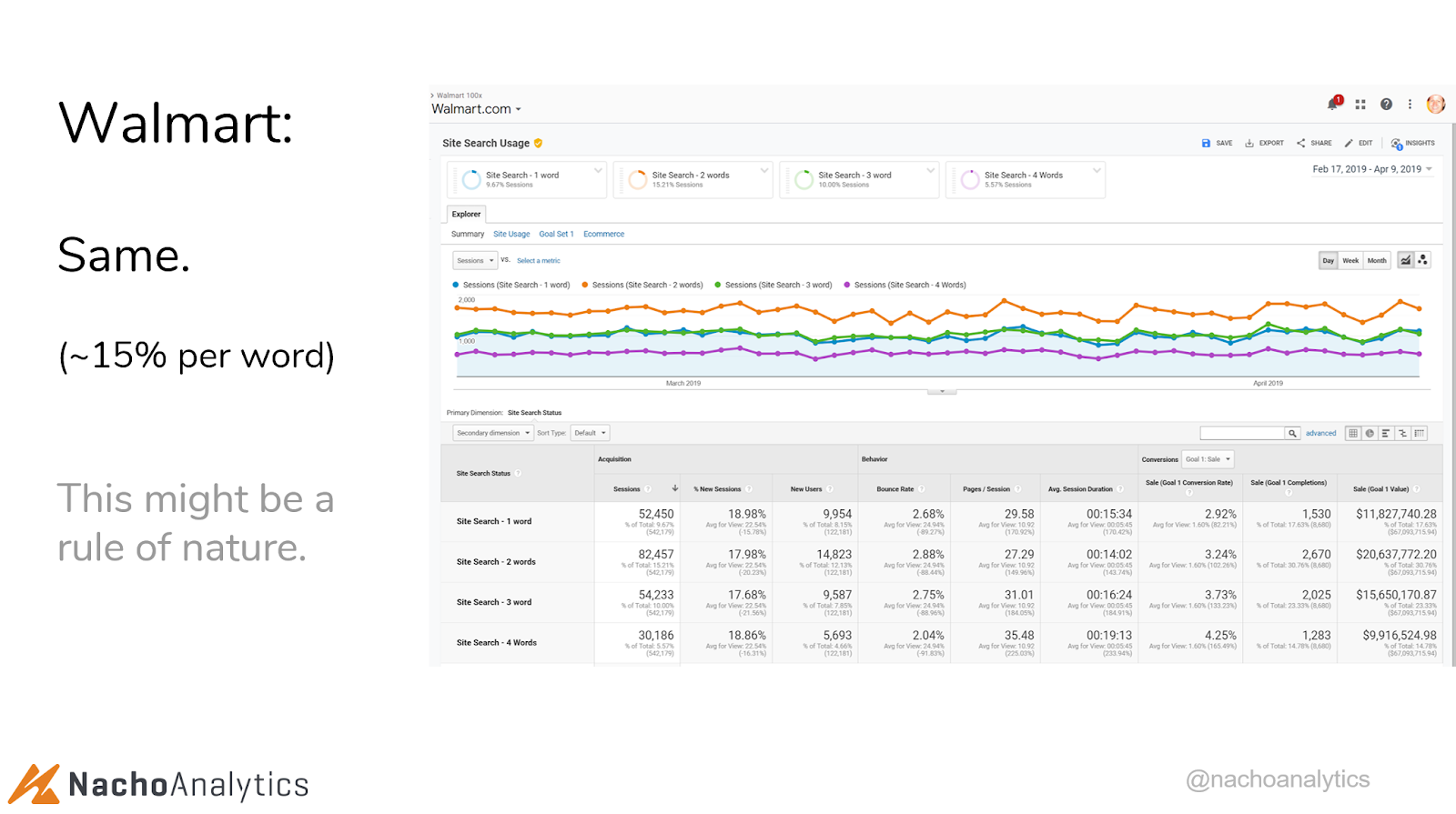Show help for the Sale (Goal 1 Value) column
Image resolution: width=1456 pixels, height=814 pixels.
pos(1417,489)
